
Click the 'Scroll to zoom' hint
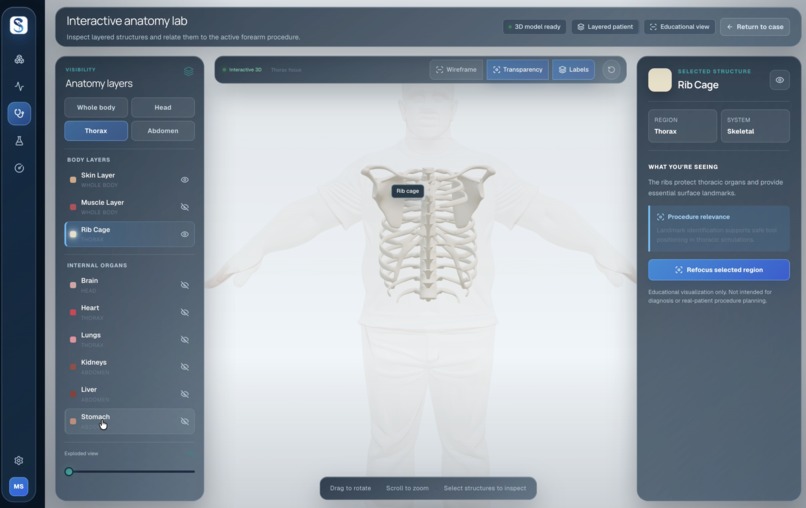(x=407, y=488)
